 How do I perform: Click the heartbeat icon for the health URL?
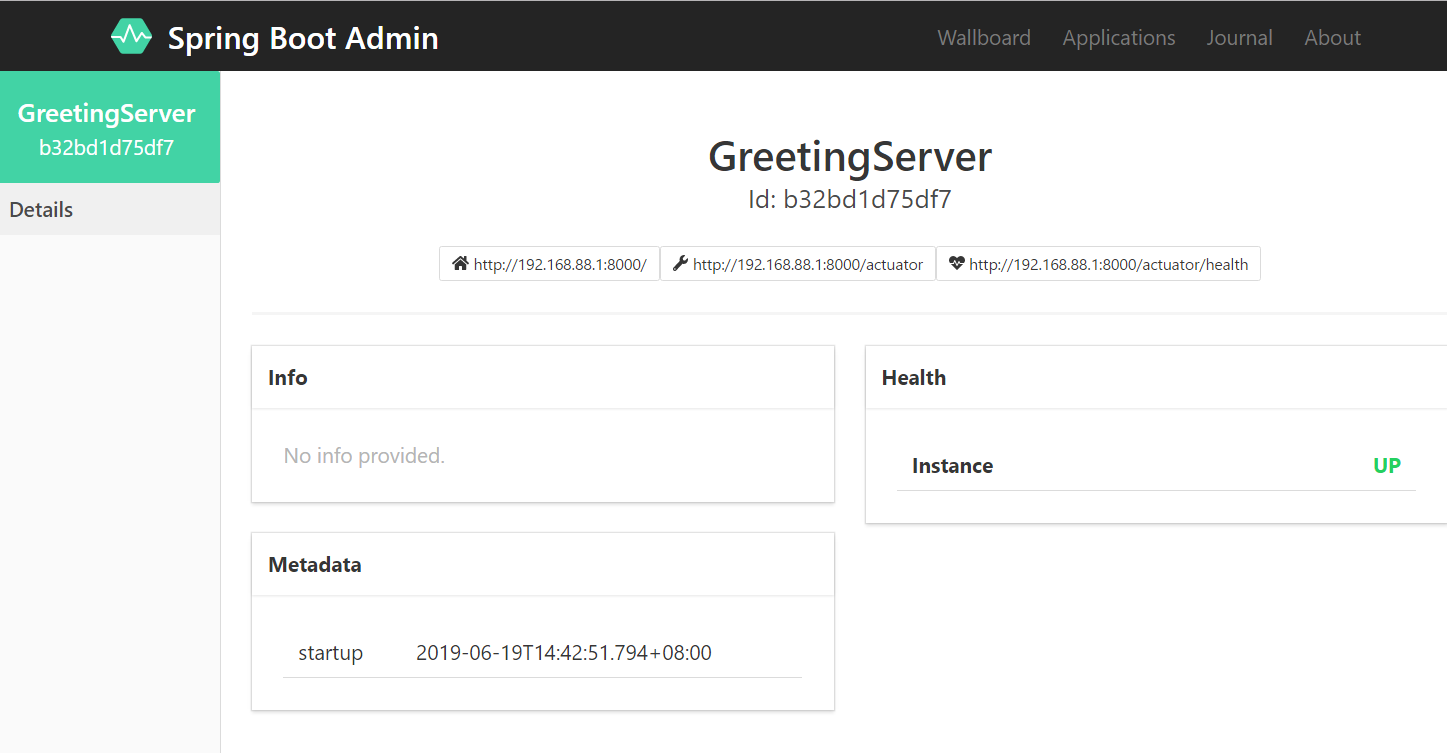pyautogui.click(x=957, y=264)
